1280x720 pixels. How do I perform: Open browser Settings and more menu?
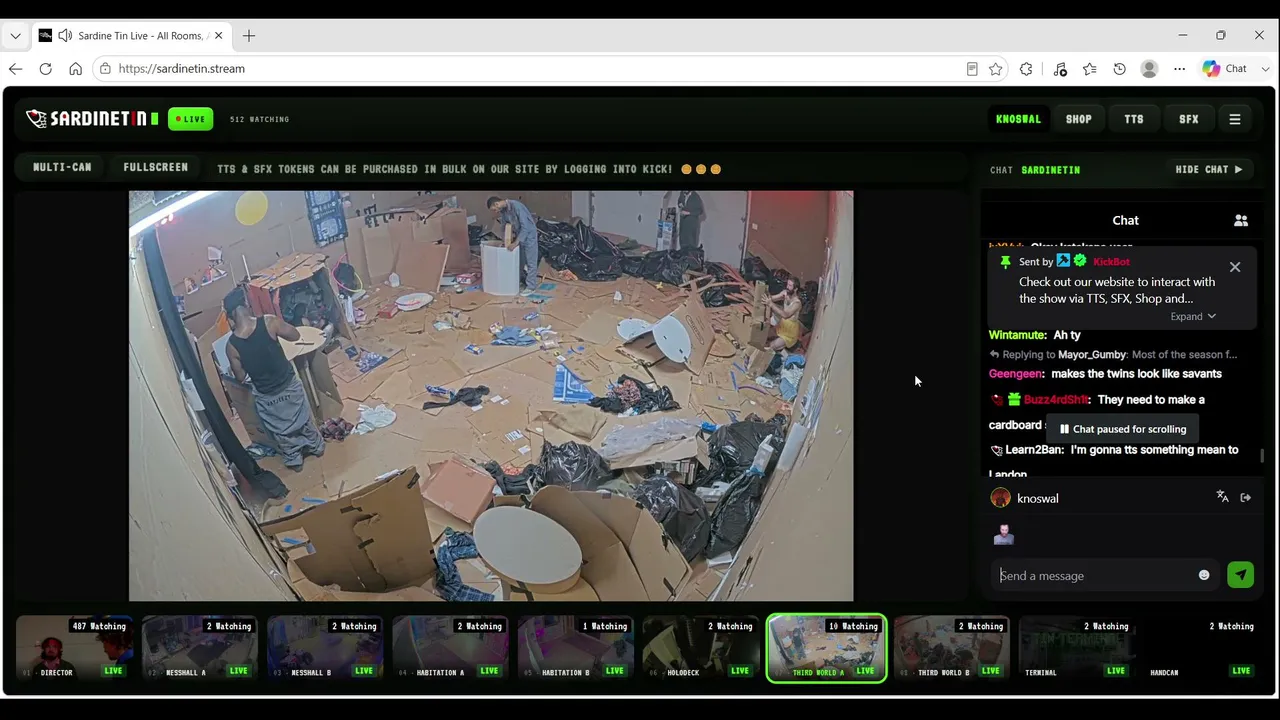(1180, 69)
